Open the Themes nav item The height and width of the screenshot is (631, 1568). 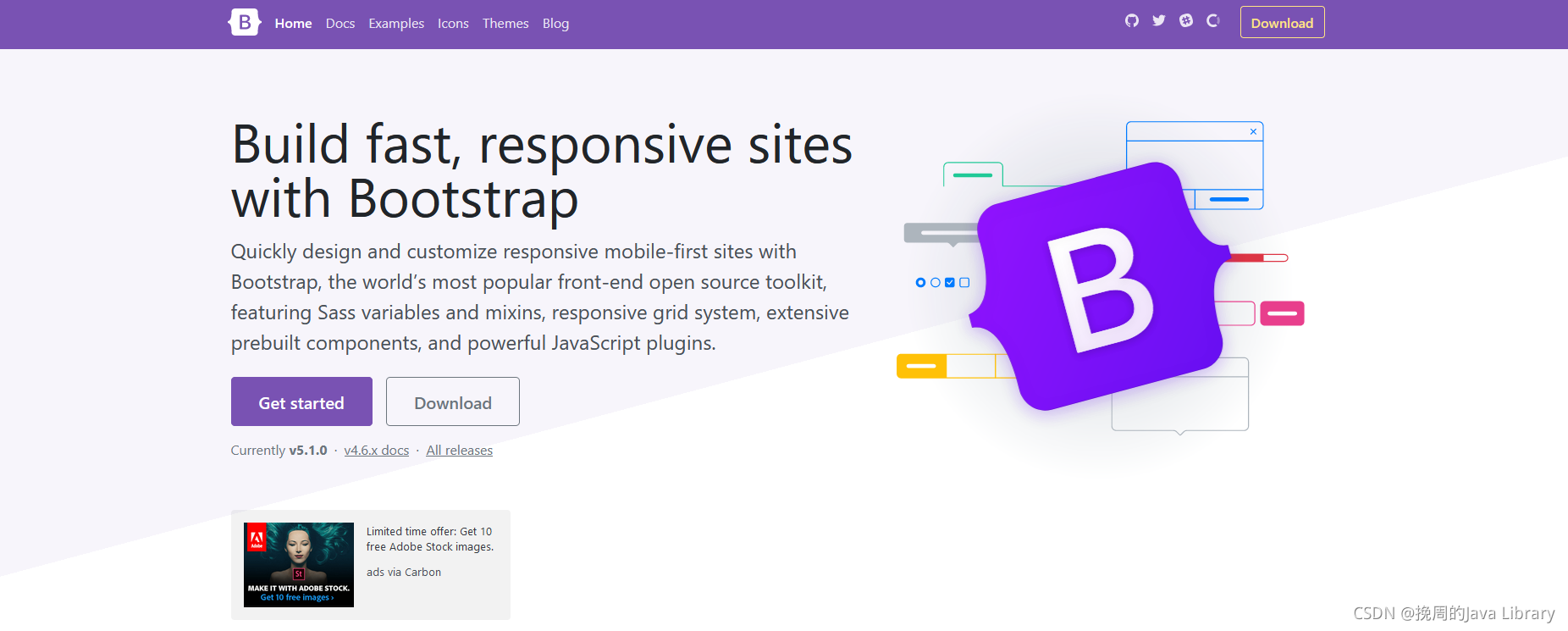(505, 24)
